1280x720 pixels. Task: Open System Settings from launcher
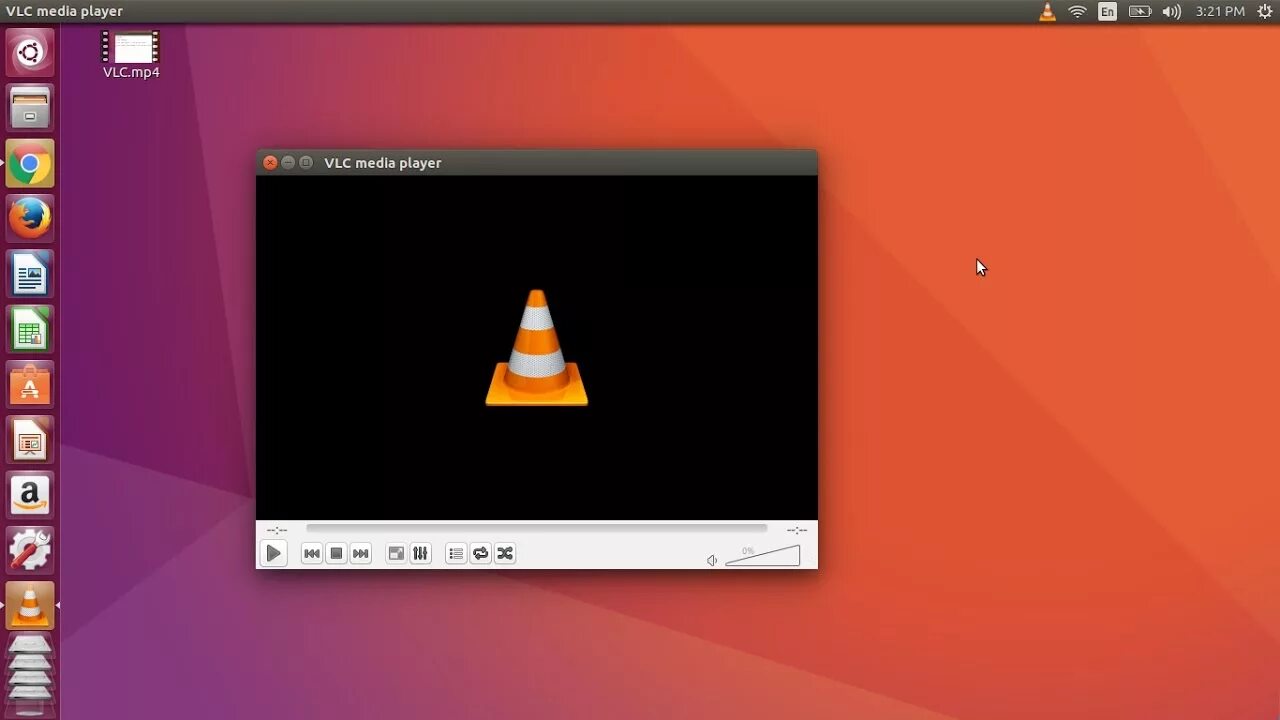(30, 551)
